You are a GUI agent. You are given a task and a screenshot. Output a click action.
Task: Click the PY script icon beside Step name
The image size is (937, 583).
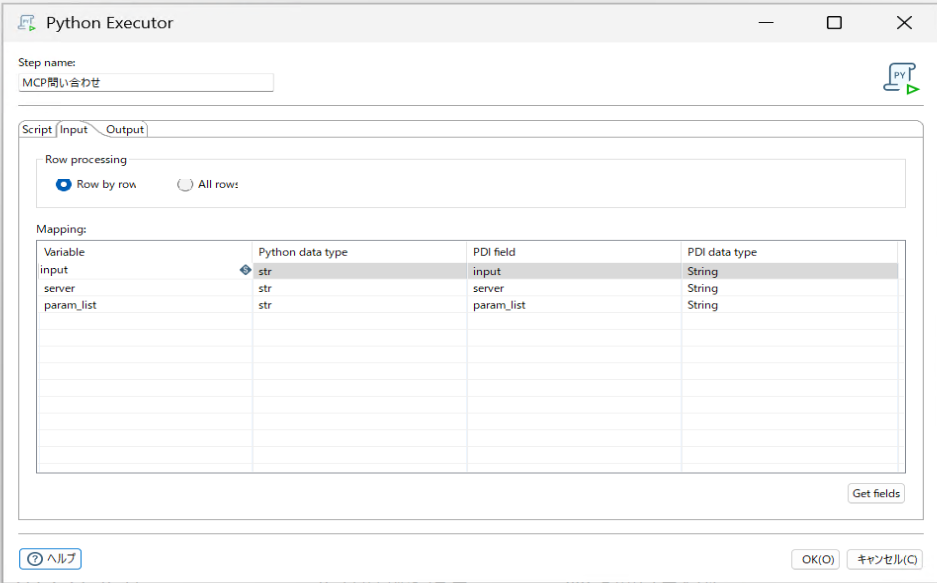tap(901, 78)
